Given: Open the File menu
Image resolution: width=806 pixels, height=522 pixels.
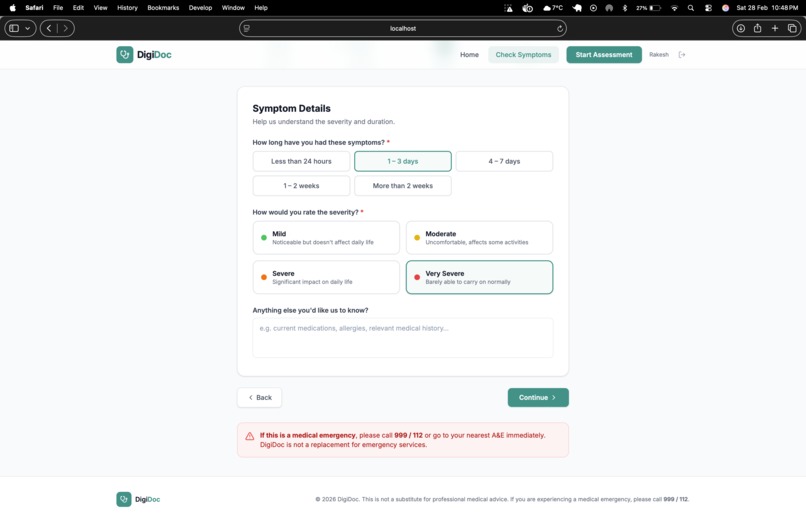Looking at the screenshot, I should (58, 8).
